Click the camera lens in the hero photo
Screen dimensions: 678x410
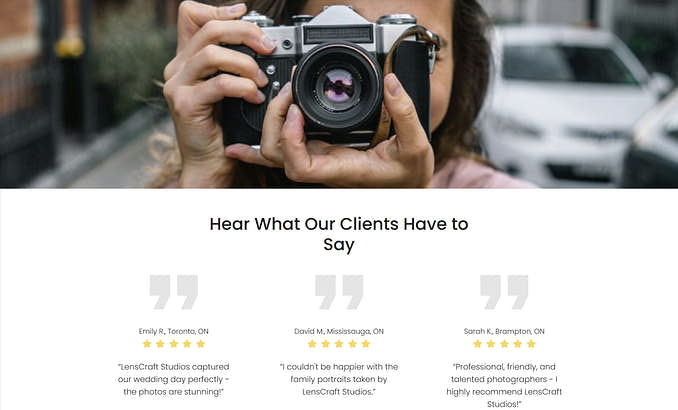(338, 86)
